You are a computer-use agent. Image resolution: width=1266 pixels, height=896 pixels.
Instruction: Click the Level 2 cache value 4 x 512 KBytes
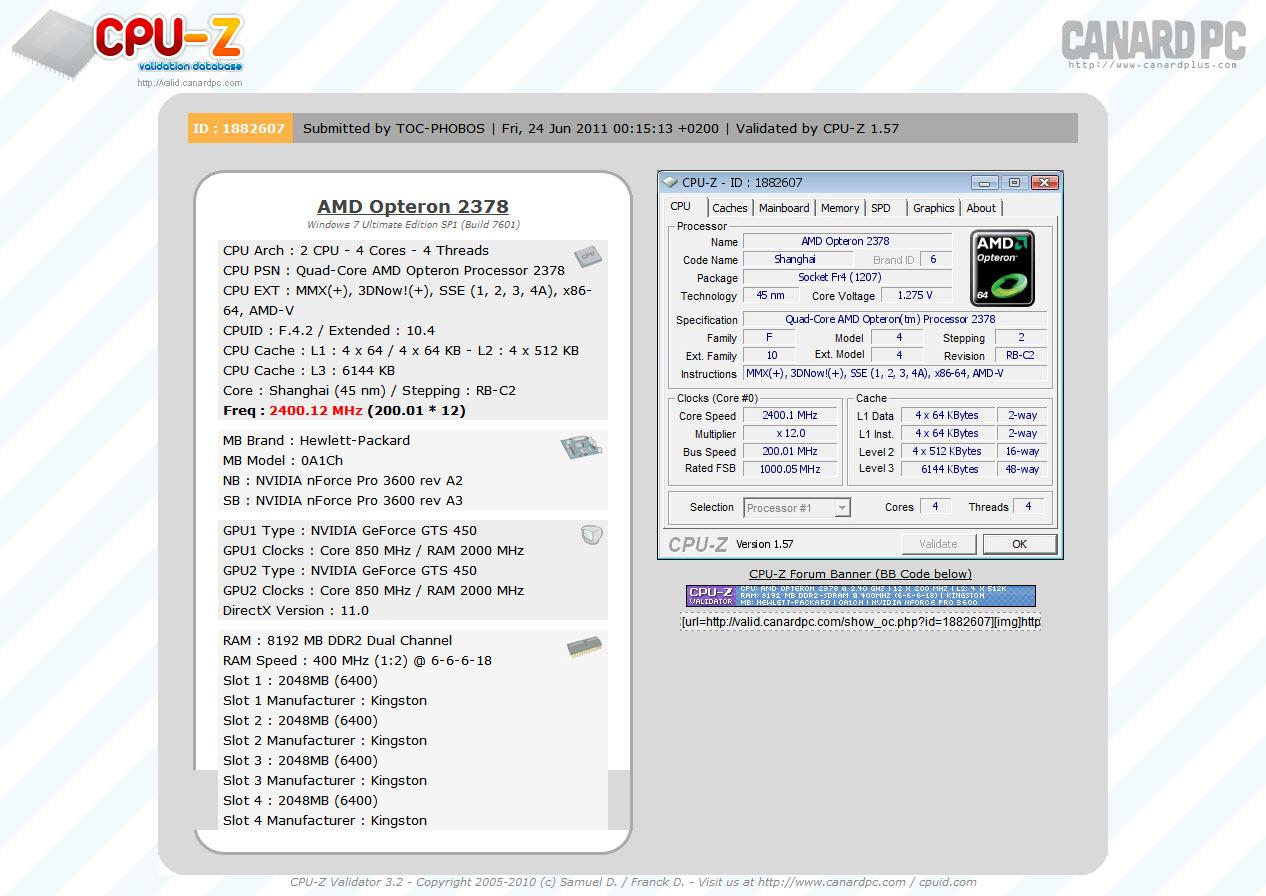click(947, 452)
